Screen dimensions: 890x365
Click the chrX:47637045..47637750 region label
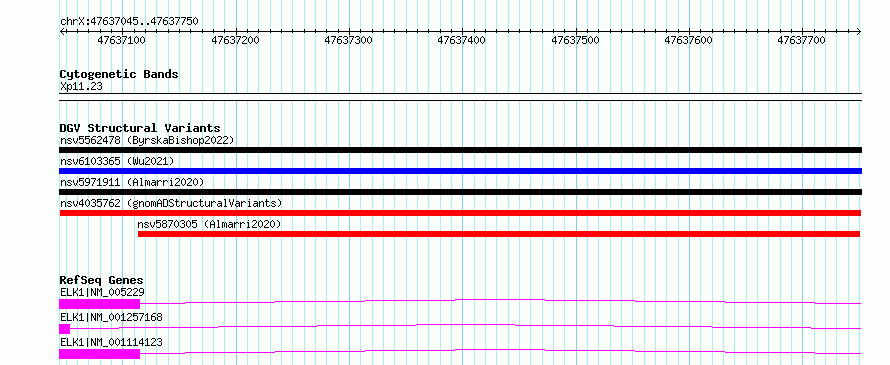click(129, 21)
